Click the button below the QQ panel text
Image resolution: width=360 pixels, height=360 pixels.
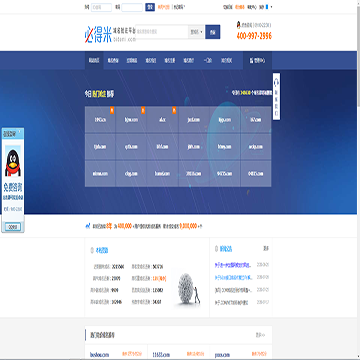[x=13, y=227]
